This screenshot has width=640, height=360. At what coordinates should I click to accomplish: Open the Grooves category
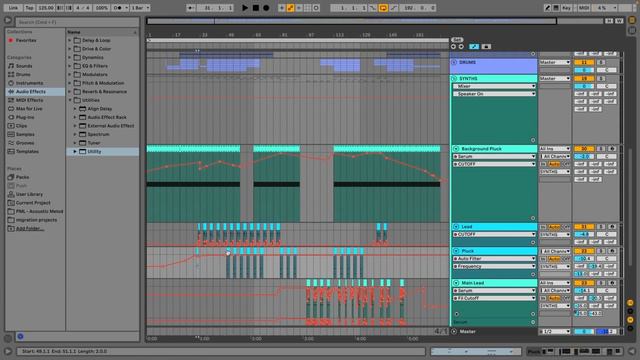click(x=25, y=143)
